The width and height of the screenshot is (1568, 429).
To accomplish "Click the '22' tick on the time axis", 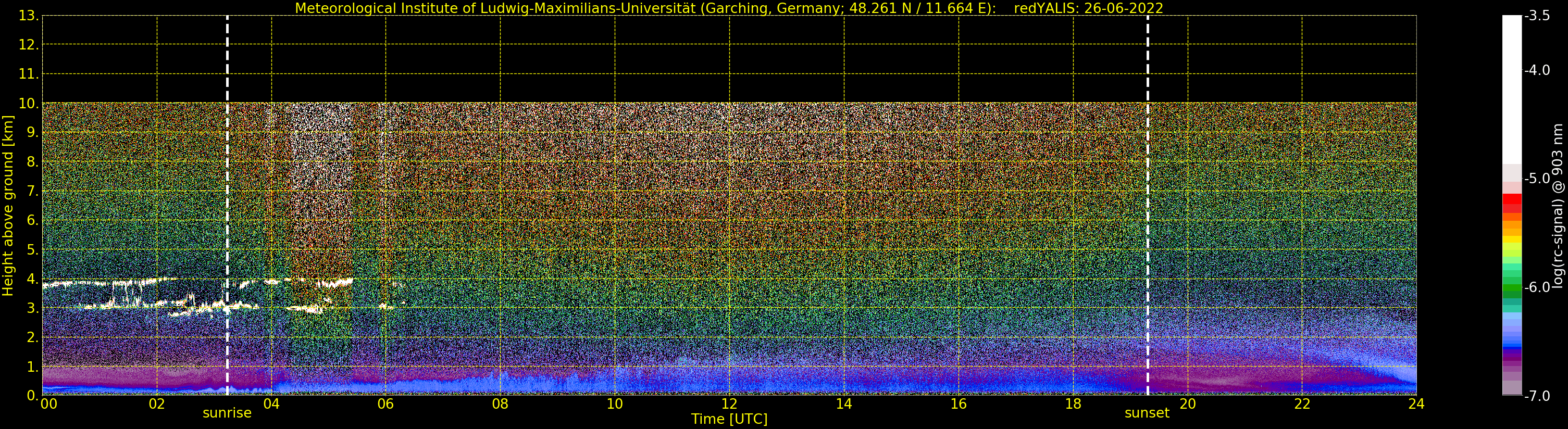I will 1302,404.
